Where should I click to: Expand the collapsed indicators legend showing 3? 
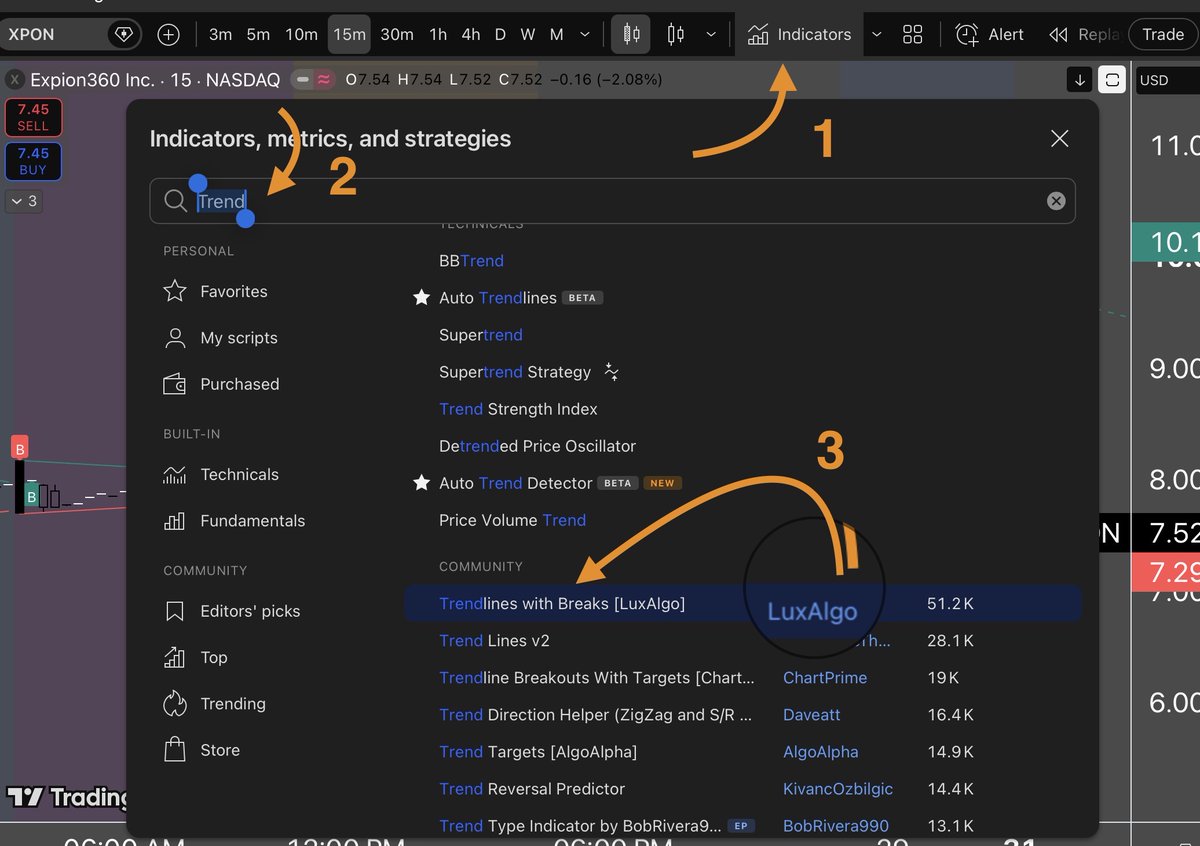pos(23,201)
